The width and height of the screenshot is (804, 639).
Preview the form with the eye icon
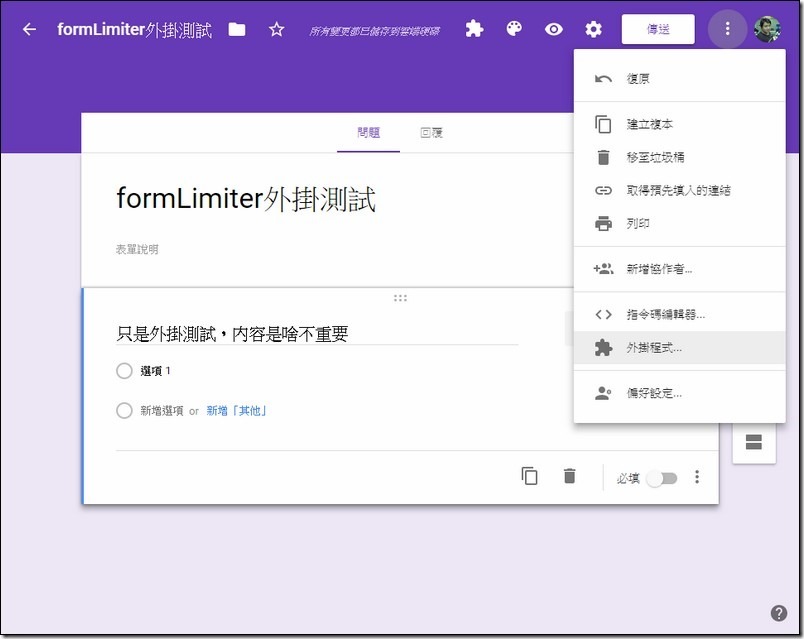click(554, 29)
